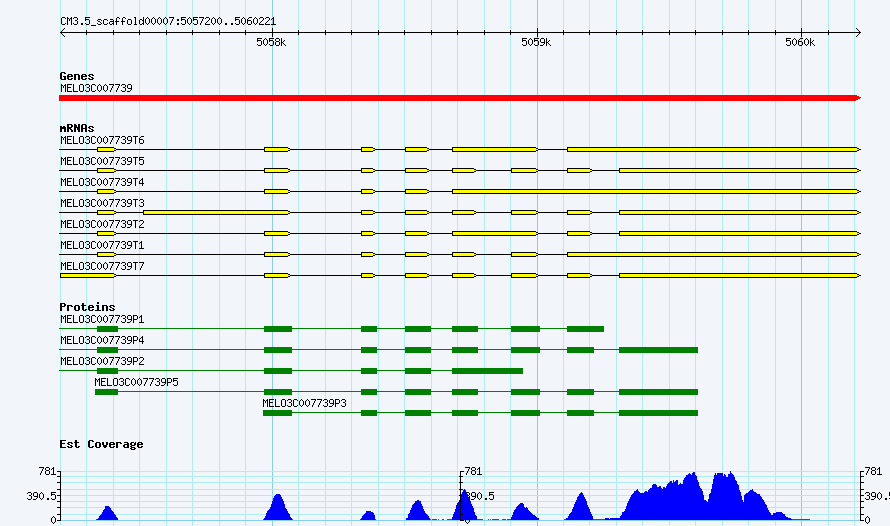Open the MELO3C007739P3 protein label
This screenshot has height=526, width=890.
(304, 403)
